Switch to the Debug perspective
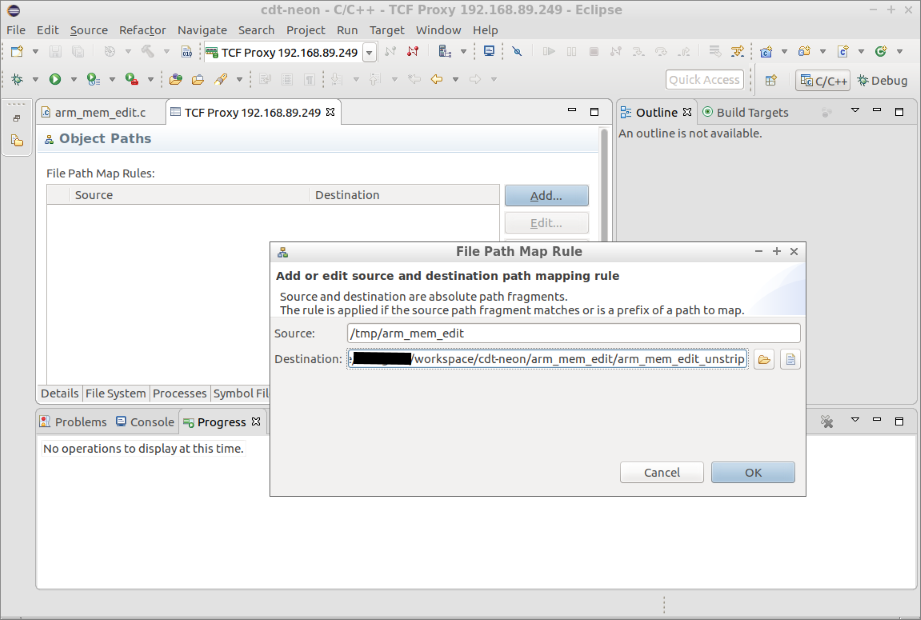 coord(883,80)
